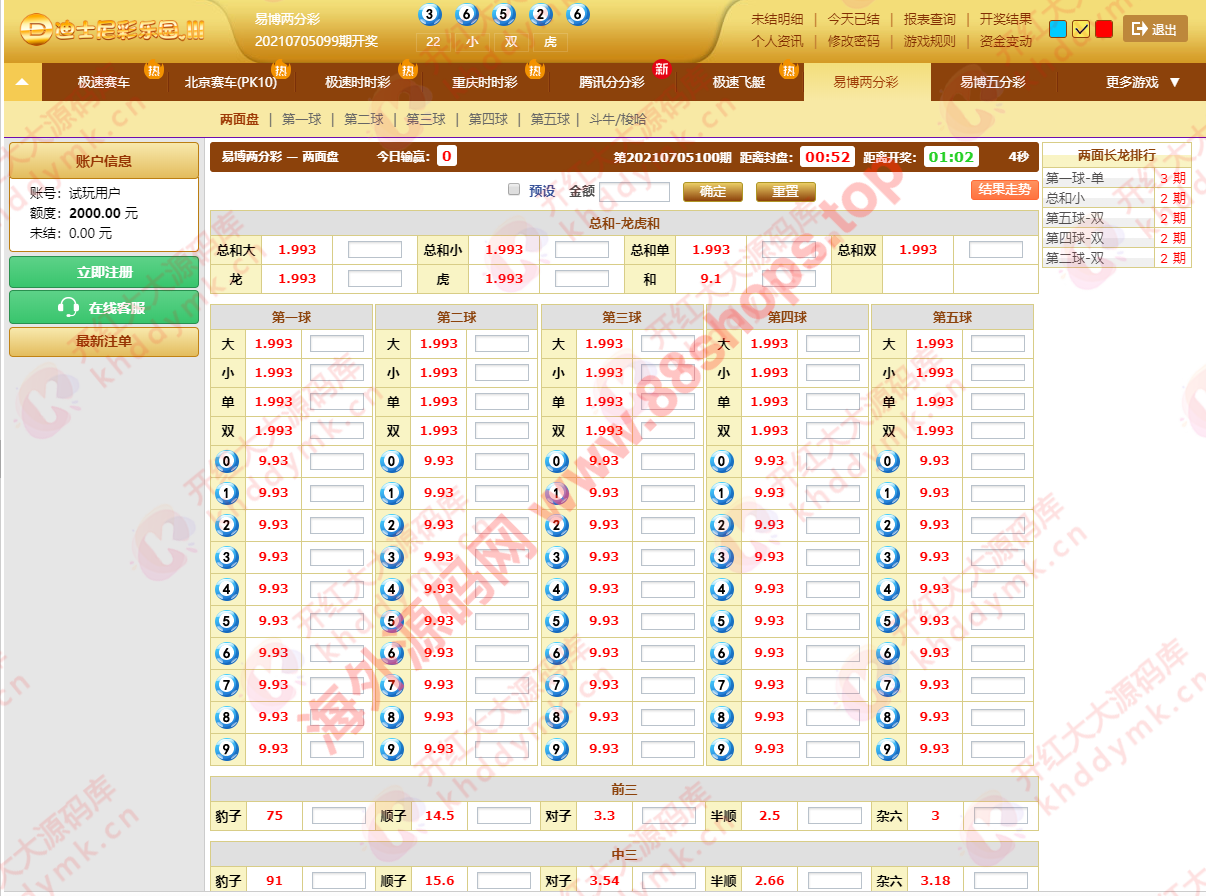Select ball number 7 under 第三球
This screenshot has width=1206, height=896.
(557, 685)
